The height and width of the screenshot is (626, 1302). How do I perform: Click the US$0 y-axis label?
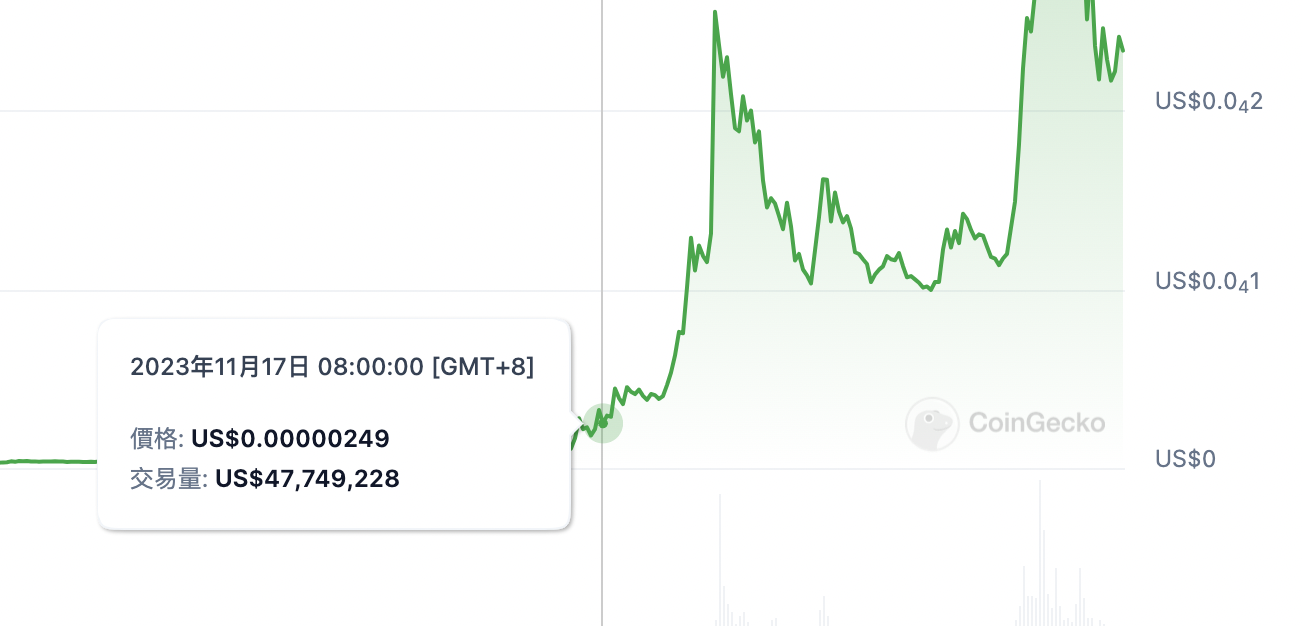[x=1185, y=459]
